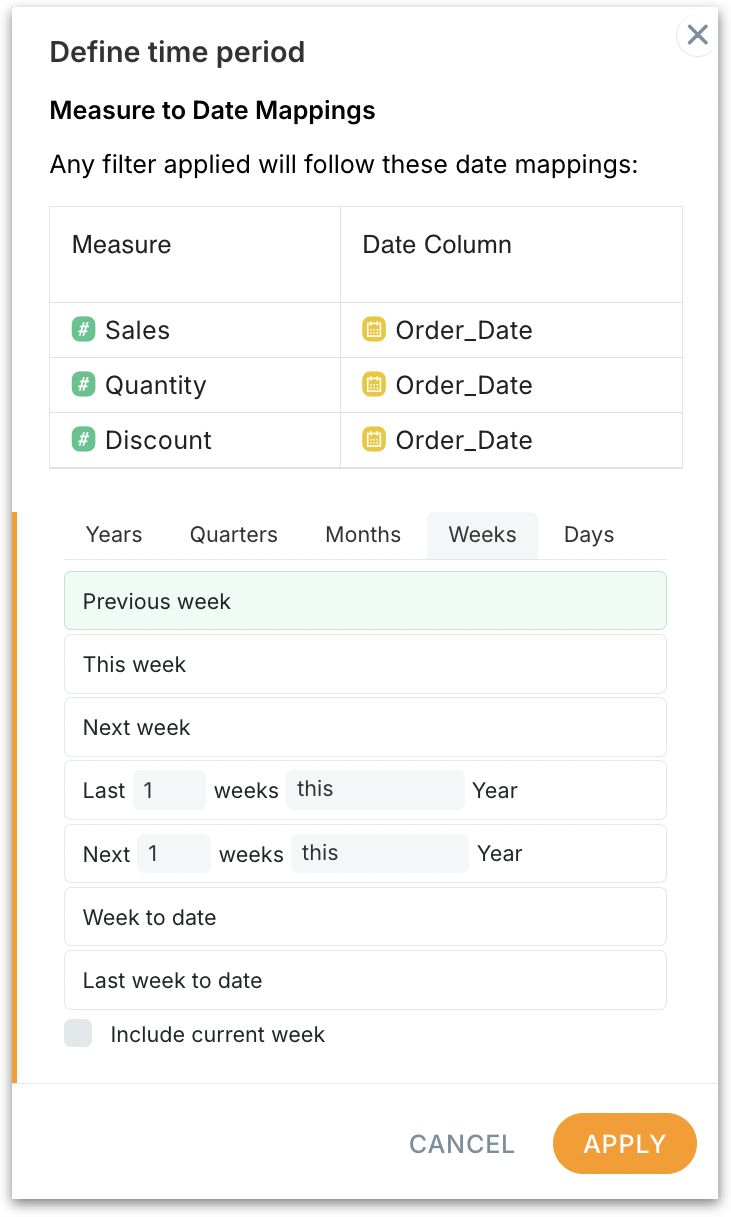Click the green measure icon beside Quantity
Screen dimensions: 731x1217
point(84,385)
